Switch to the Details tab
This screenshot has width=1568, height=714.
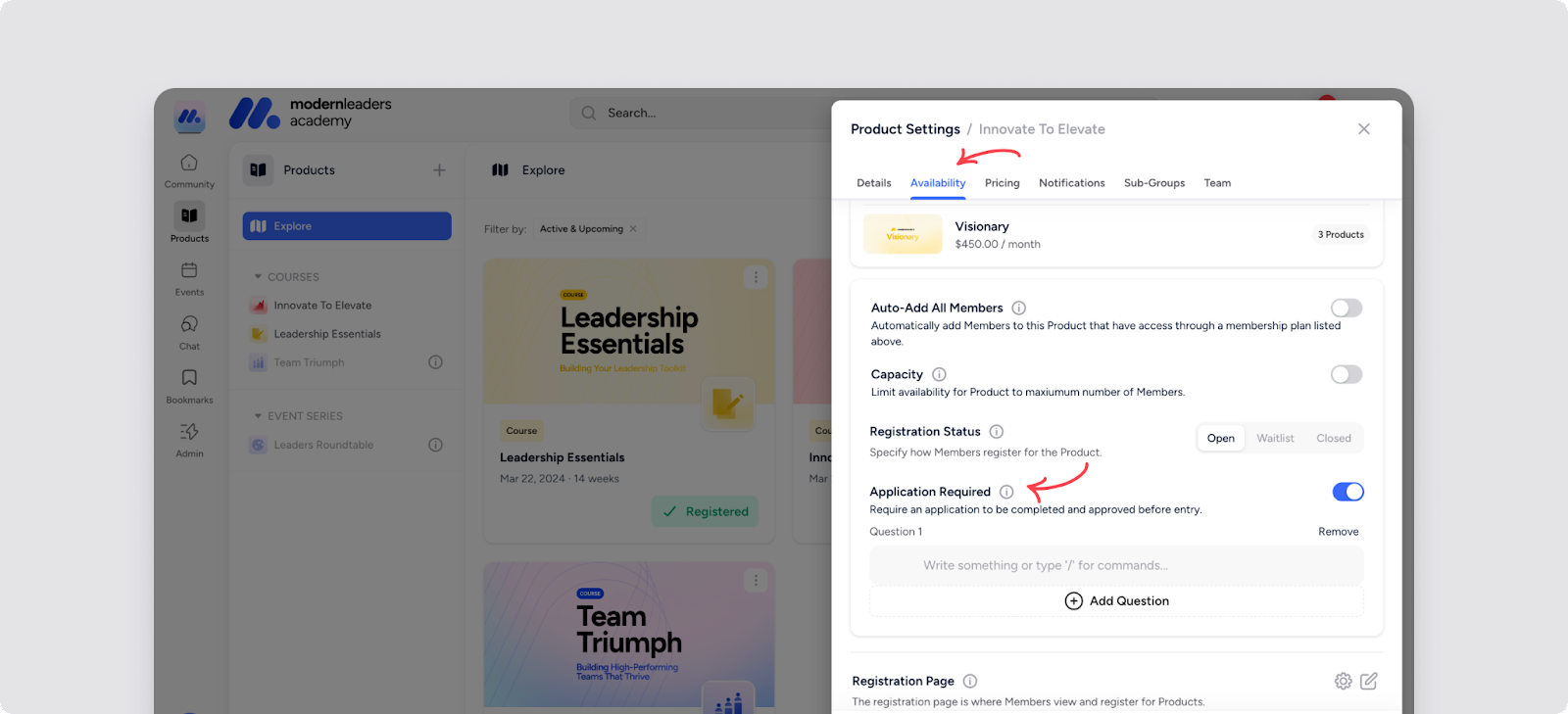tap(874, 183)
